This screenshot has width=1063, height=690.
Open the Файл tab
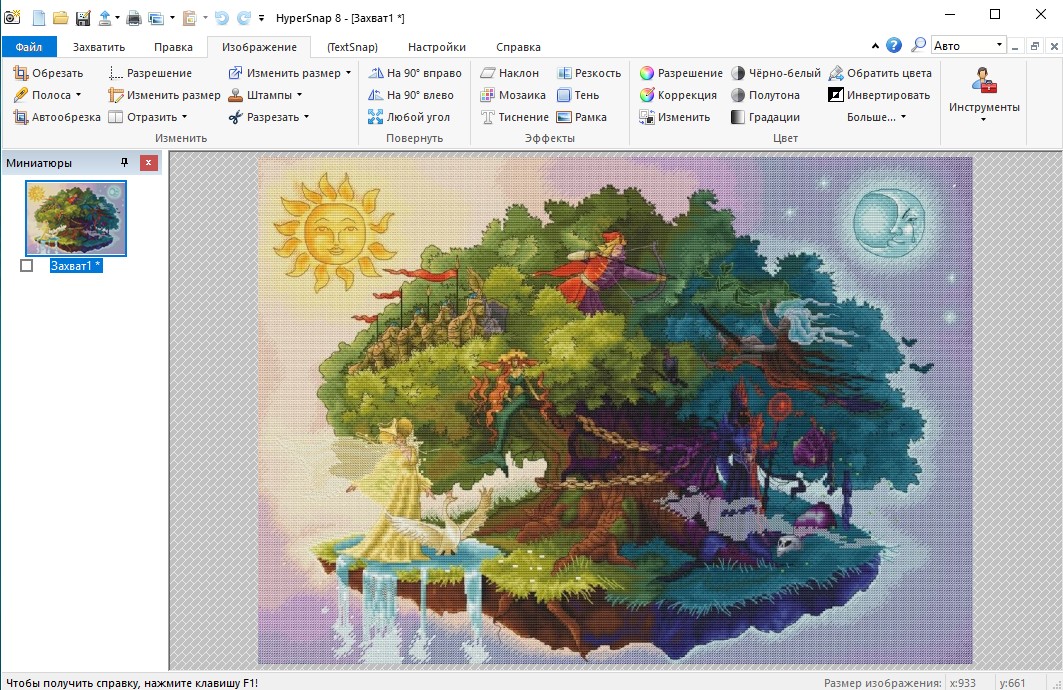(29, 47)
